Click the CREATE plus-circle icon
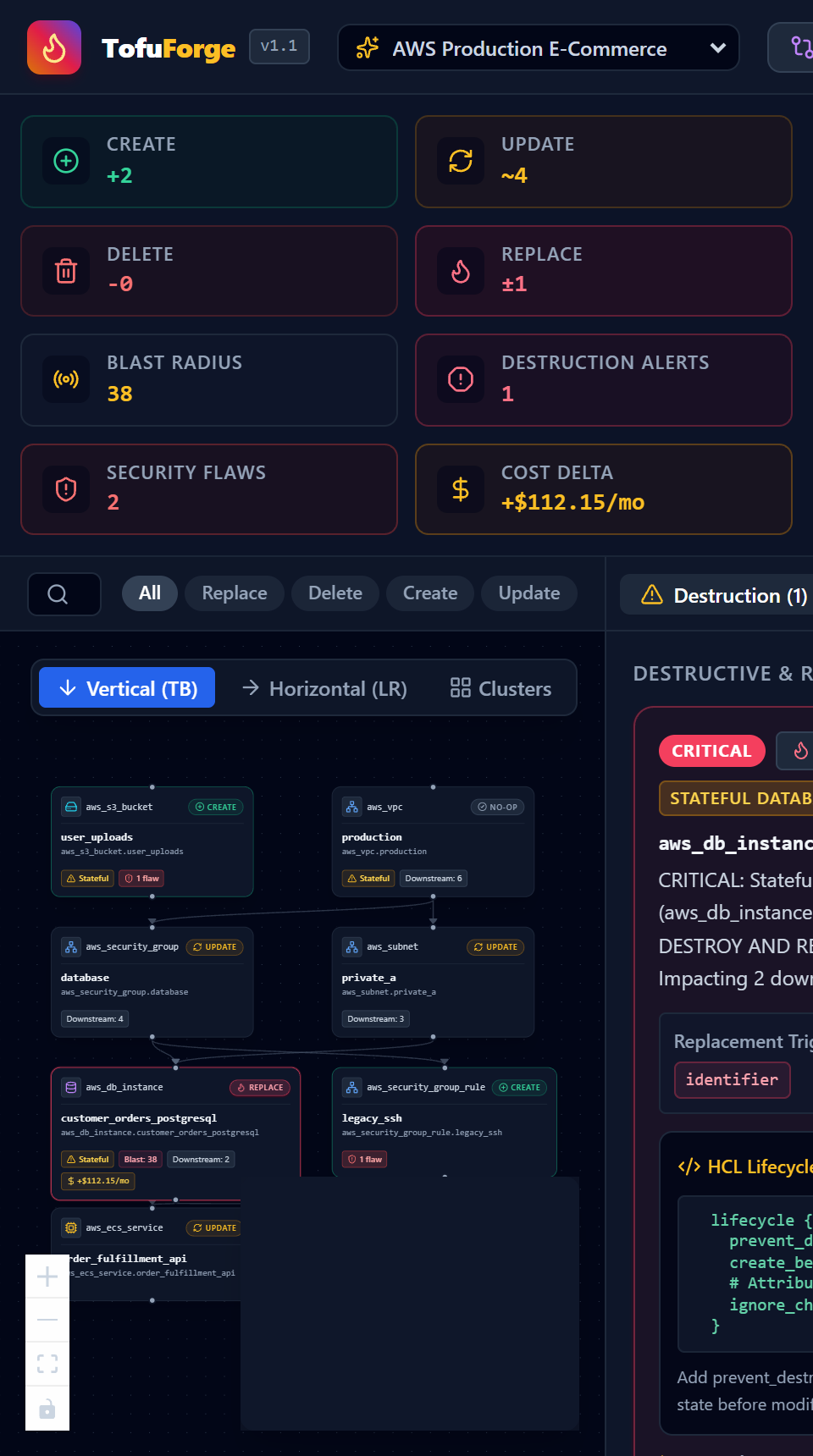 tap(66, 161)
